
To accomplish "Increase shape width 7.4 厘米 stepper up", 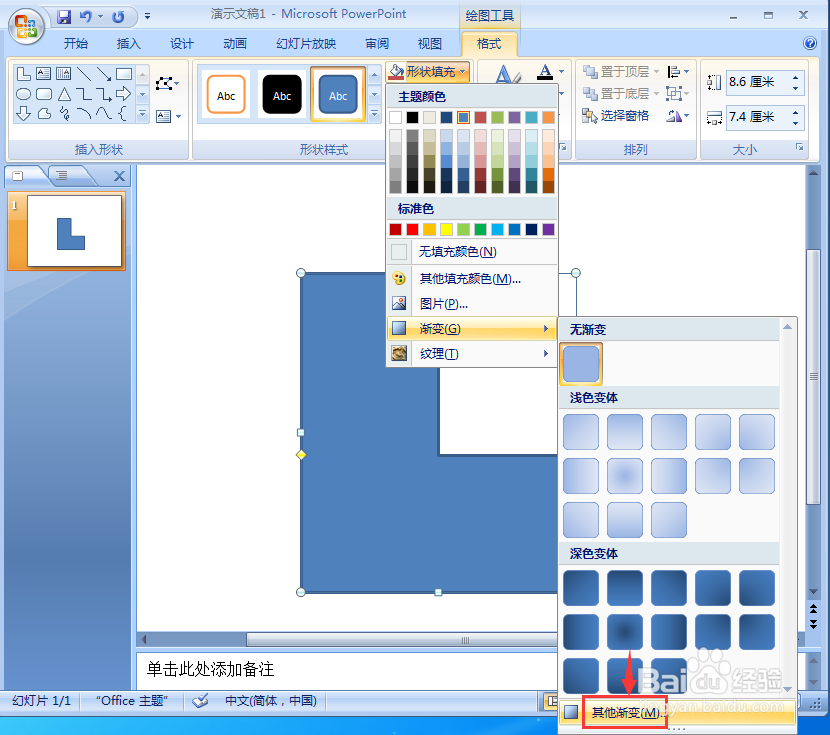I will pos(796,112).
